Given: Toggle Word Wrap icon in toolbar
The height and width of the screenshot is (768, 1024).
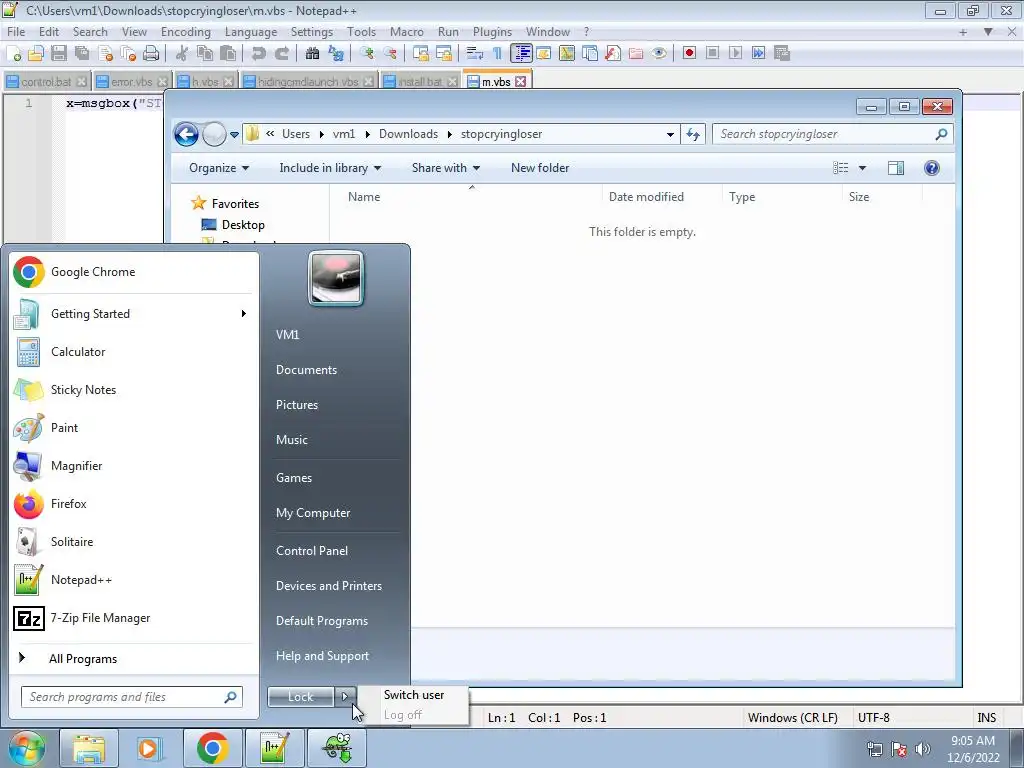Looking at the screenshot, I should click(475, 54).
